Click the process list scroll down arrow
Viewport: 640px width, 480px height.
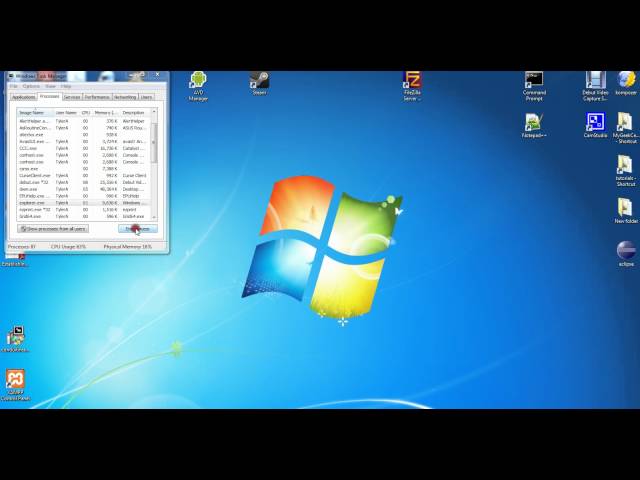(x=154, y=217)
